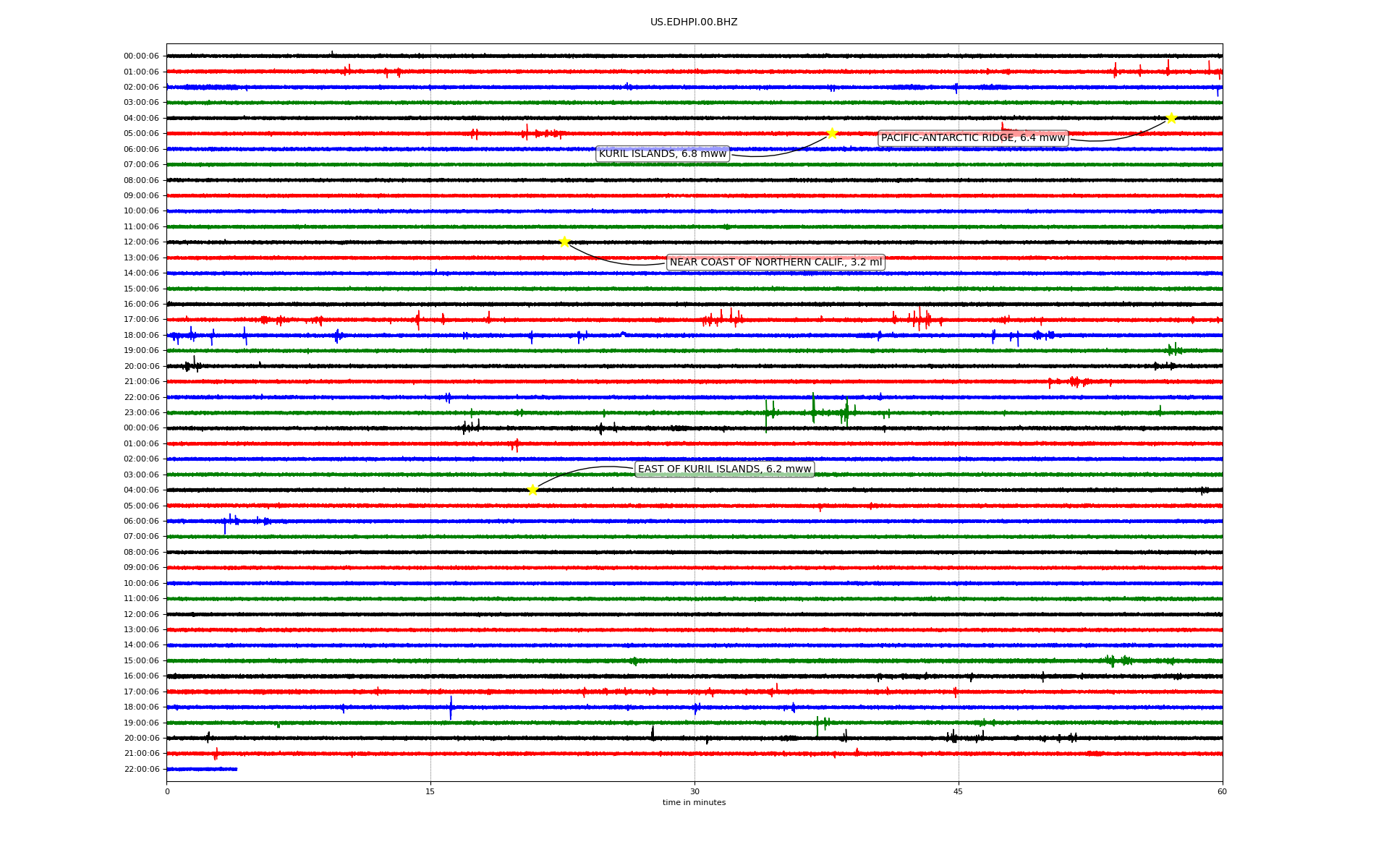This screenshot has width=1389, height=868.
Task: Click EAST OF KURIL ISLANDS, 6.2 mww label
Action: pyautogui.click(x=725, y=469)
